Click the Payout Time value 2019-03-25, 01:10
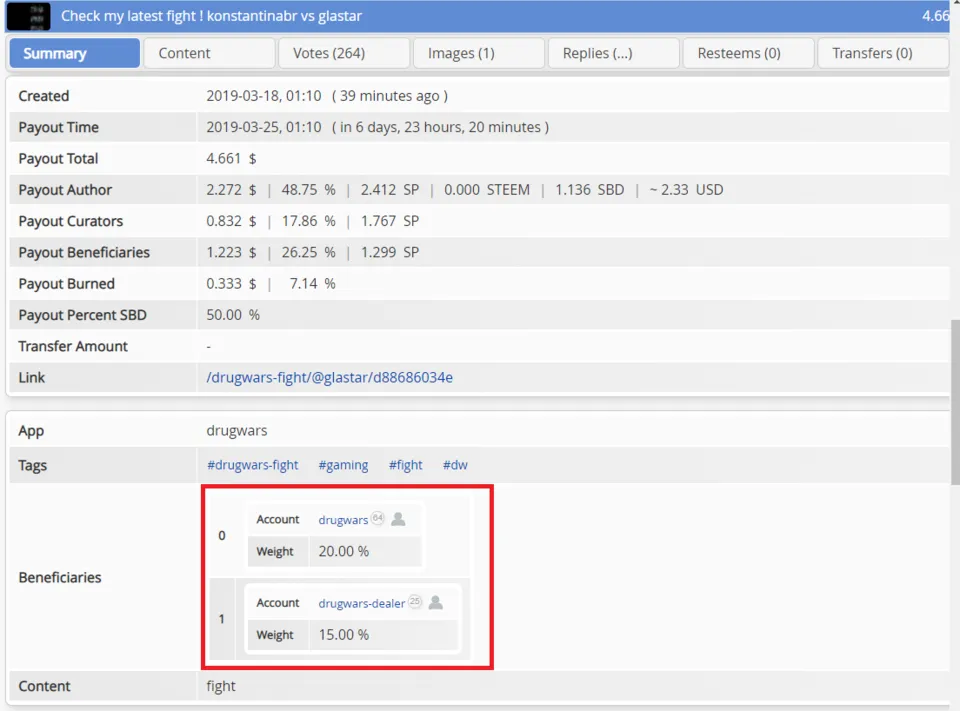The height and width of the screenshot is (711, 960). pos(263,127)
